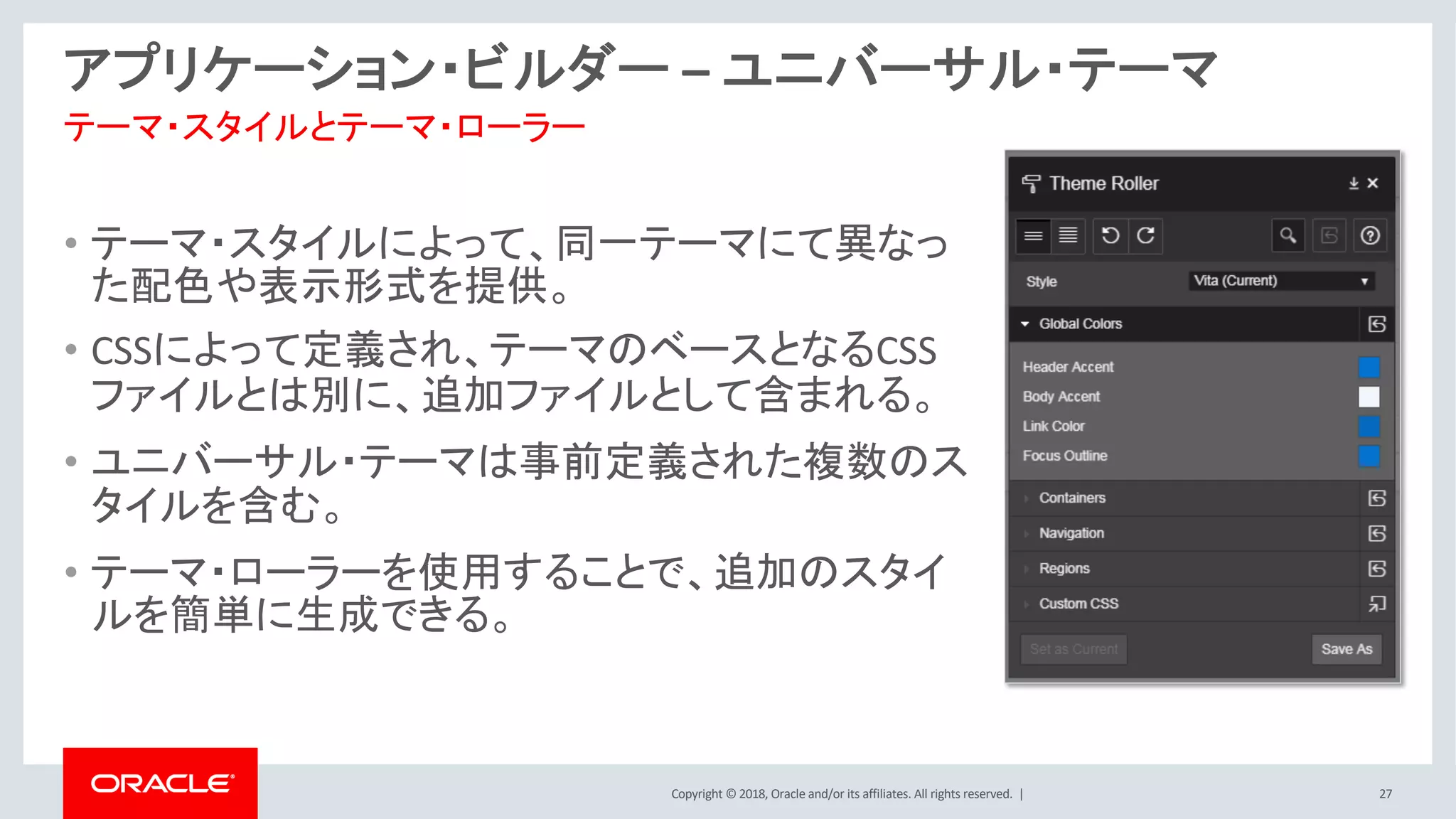Pick the Body Accent color swatch
The height and width of the screenshot is (819, 1456).
[1369, 397]
